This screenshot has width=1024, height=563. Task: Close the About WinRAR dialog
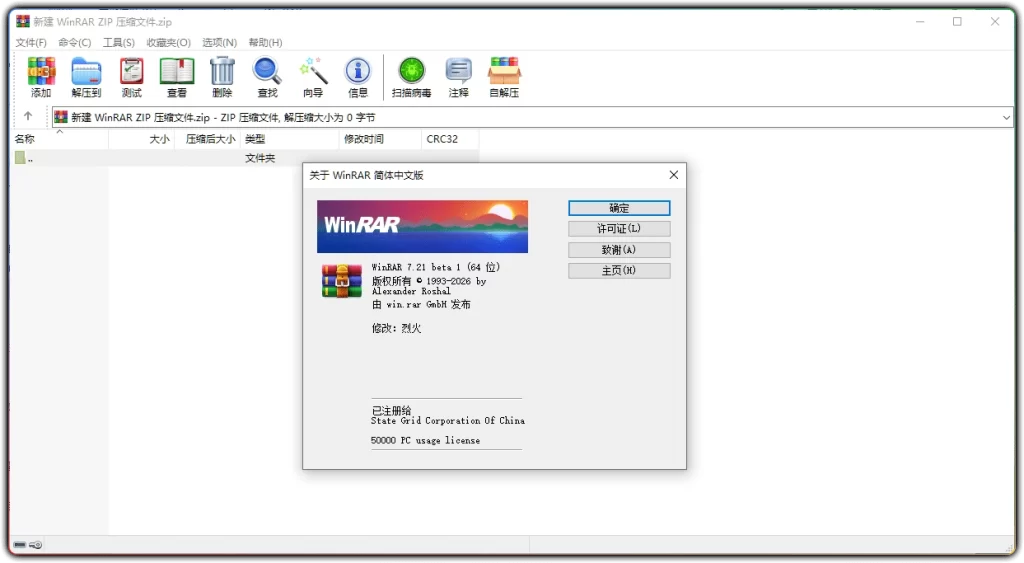[673, 175]
